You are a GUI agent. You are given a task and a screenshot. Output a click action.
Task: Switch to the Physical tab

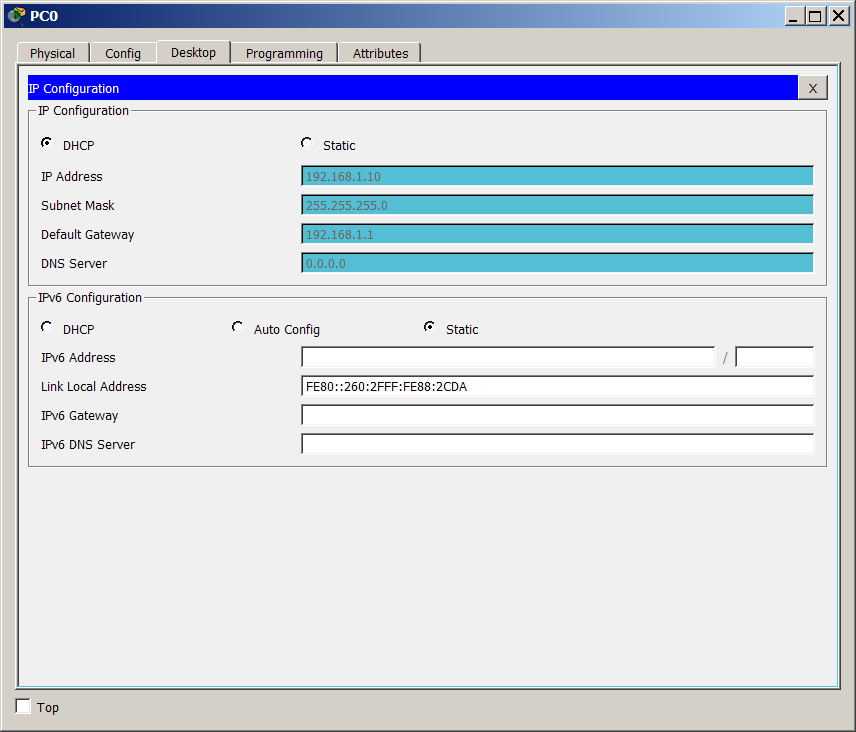pos(52,53)
